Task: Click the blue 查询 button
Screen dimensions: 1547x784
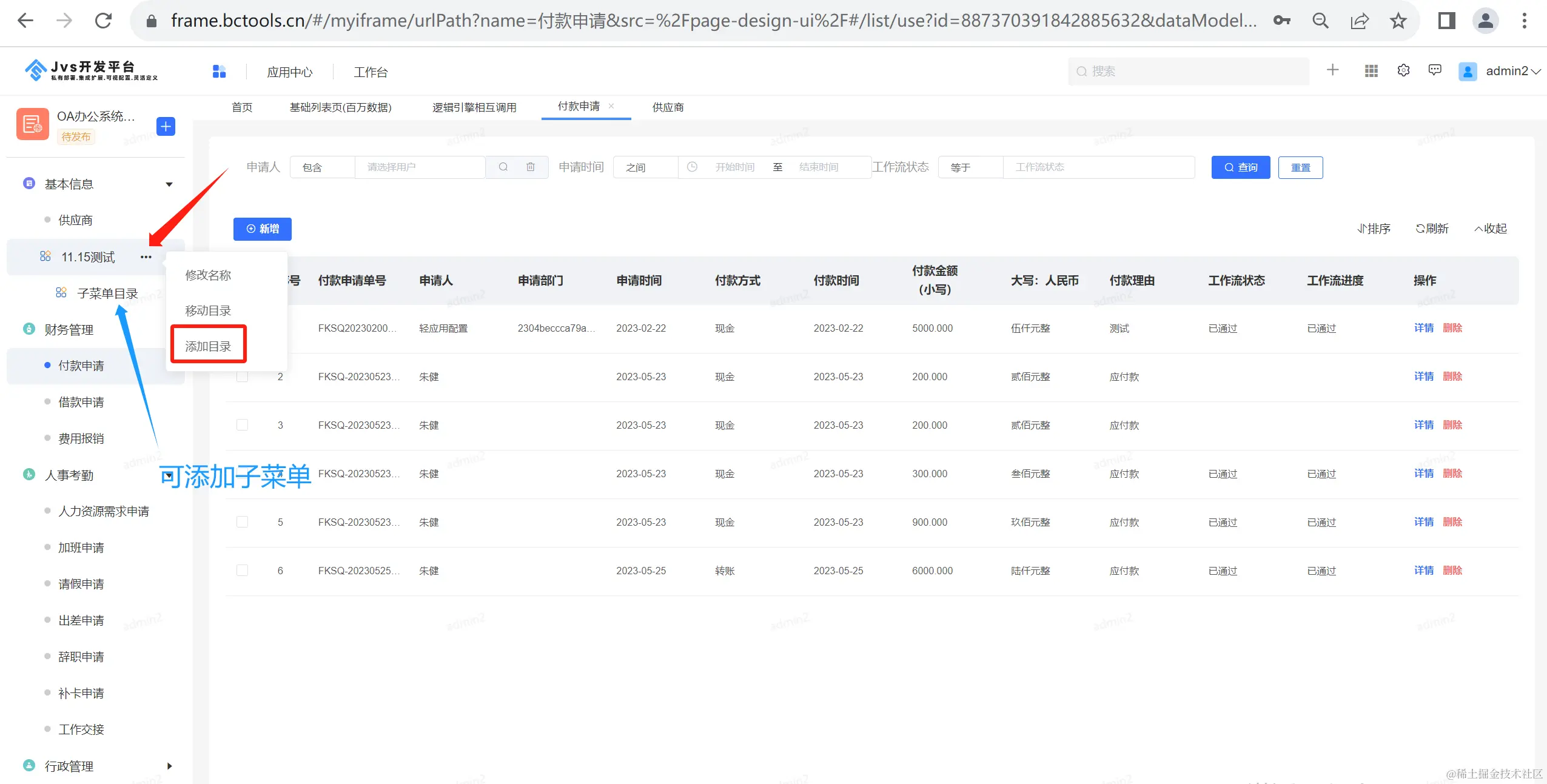Action: [1240, 167]
